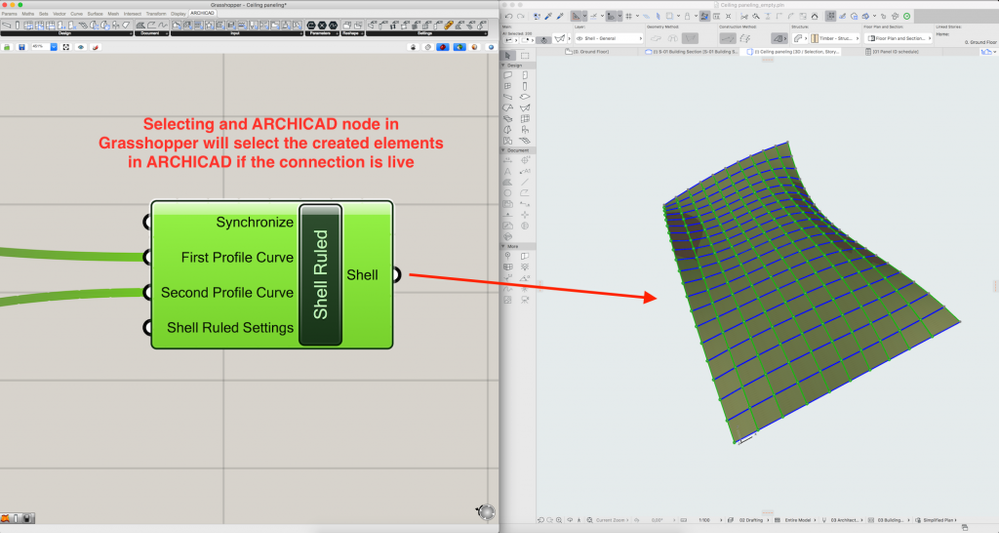The image size is (999, 533).
Task: Click Undo in ARCHICAD toolbar
Action: [x=508, y=17]
